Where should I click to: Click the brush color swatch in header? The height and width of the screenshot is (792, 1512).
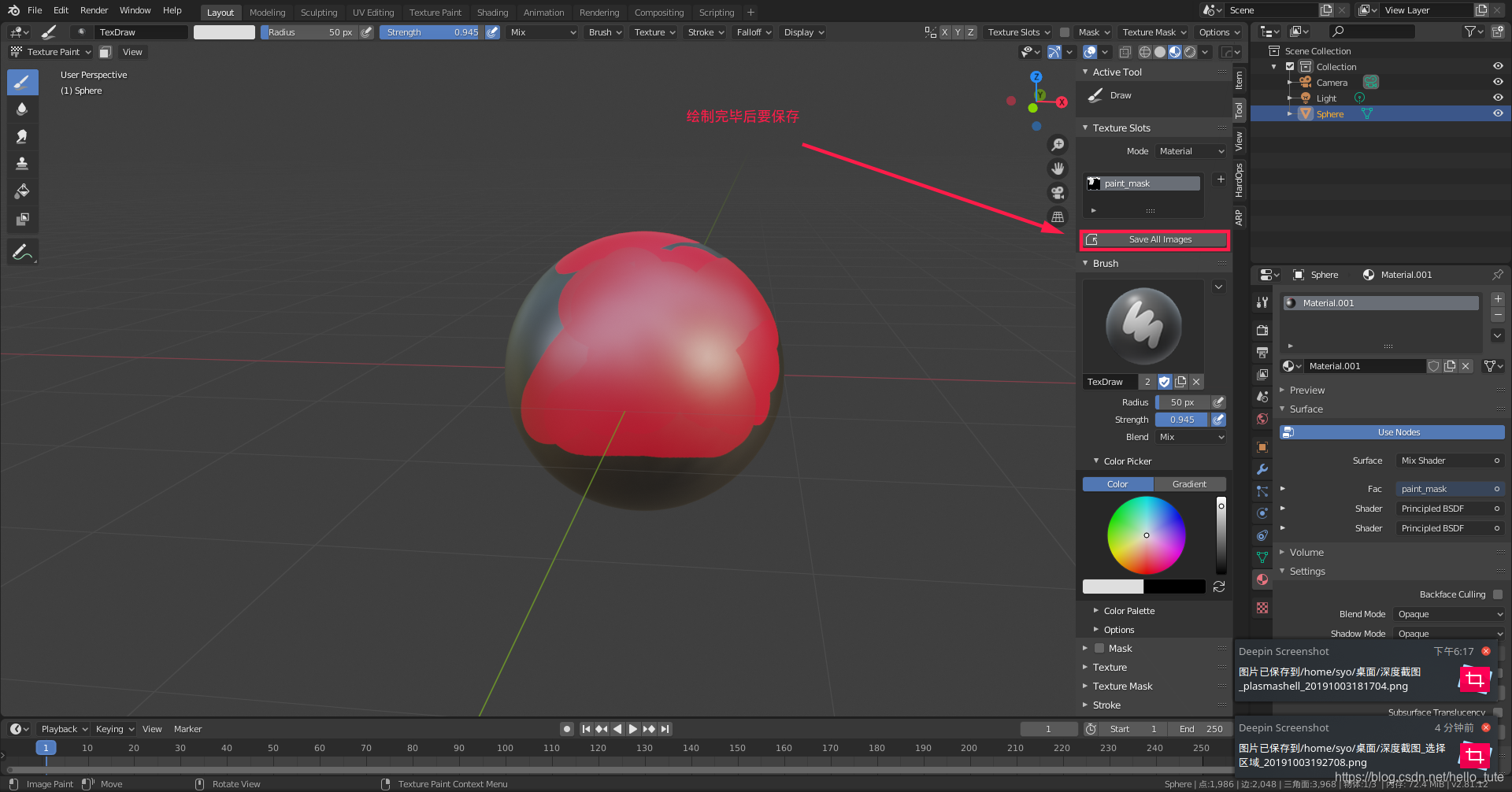tap(224, 32)
